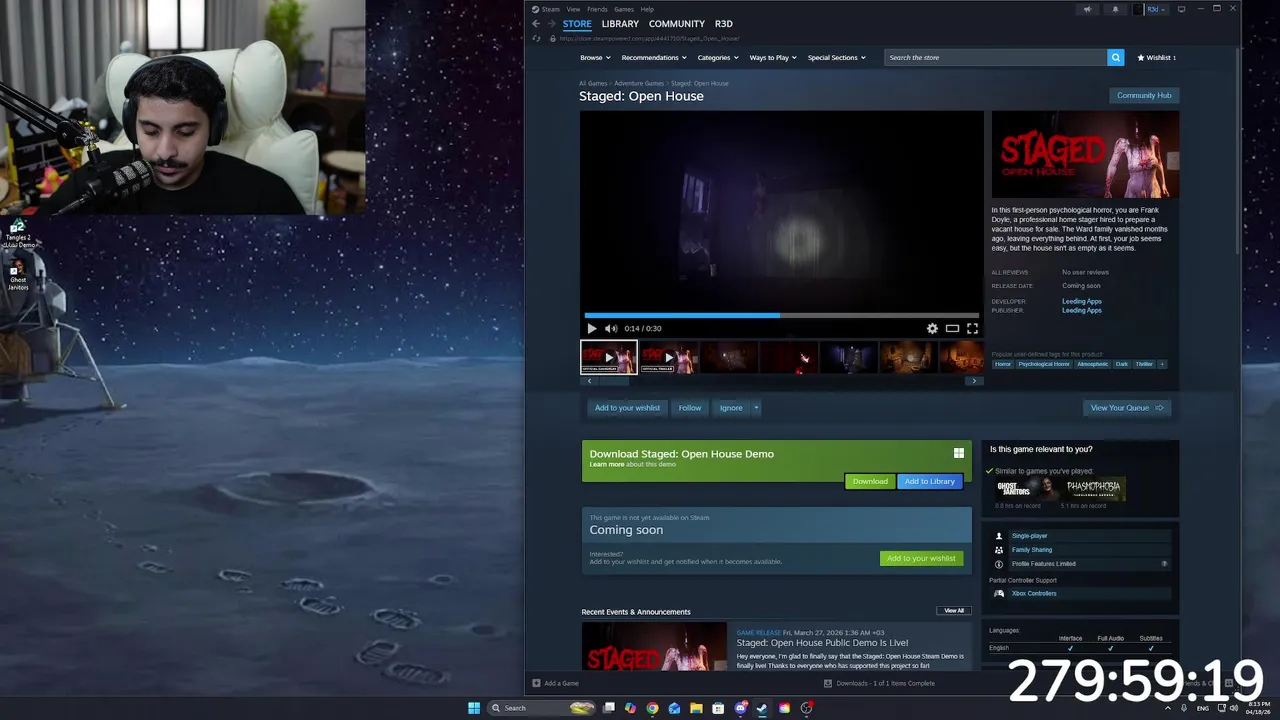This screenshot has width=1280, height=720.
Task: Click the Family Sharing feature link
Action: pos(1031,549)
